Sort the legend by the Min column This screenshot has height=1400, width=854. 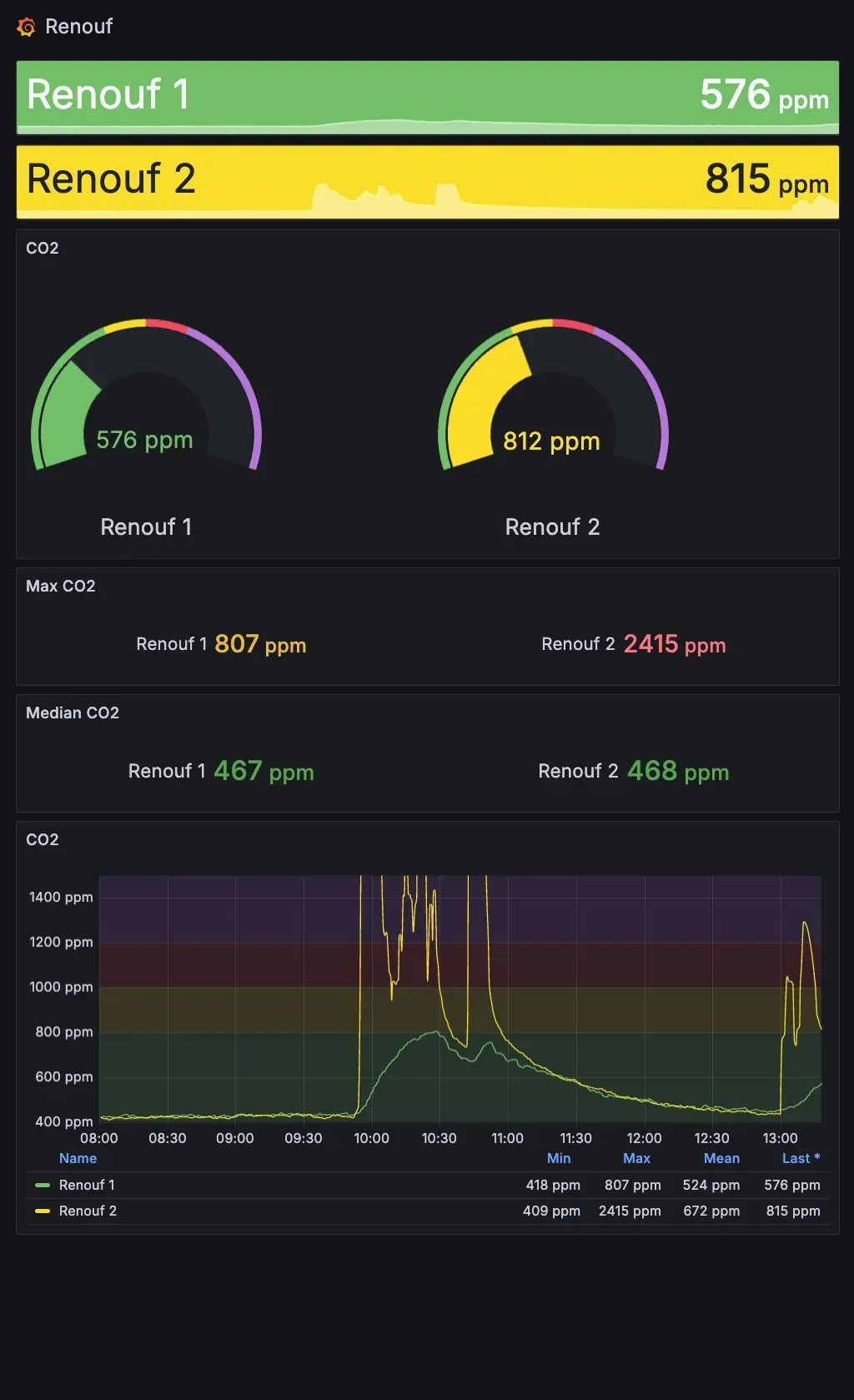pos(558,1158)
